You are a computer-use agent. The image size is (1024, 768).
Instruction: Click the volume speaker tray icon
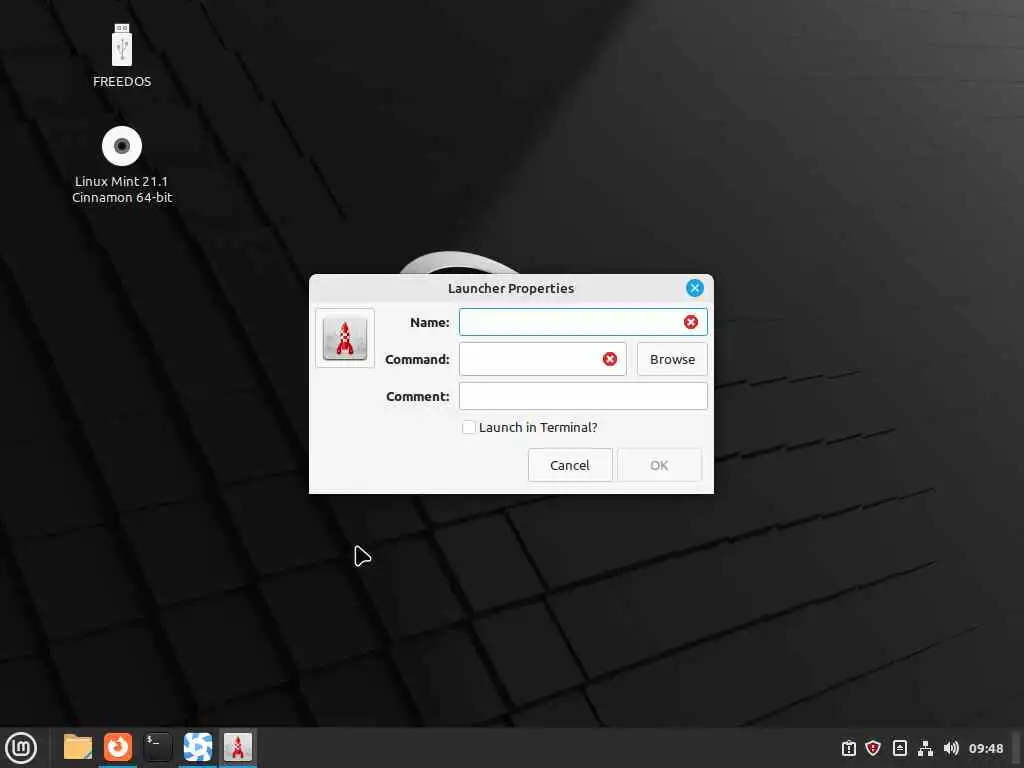point(951,748)
